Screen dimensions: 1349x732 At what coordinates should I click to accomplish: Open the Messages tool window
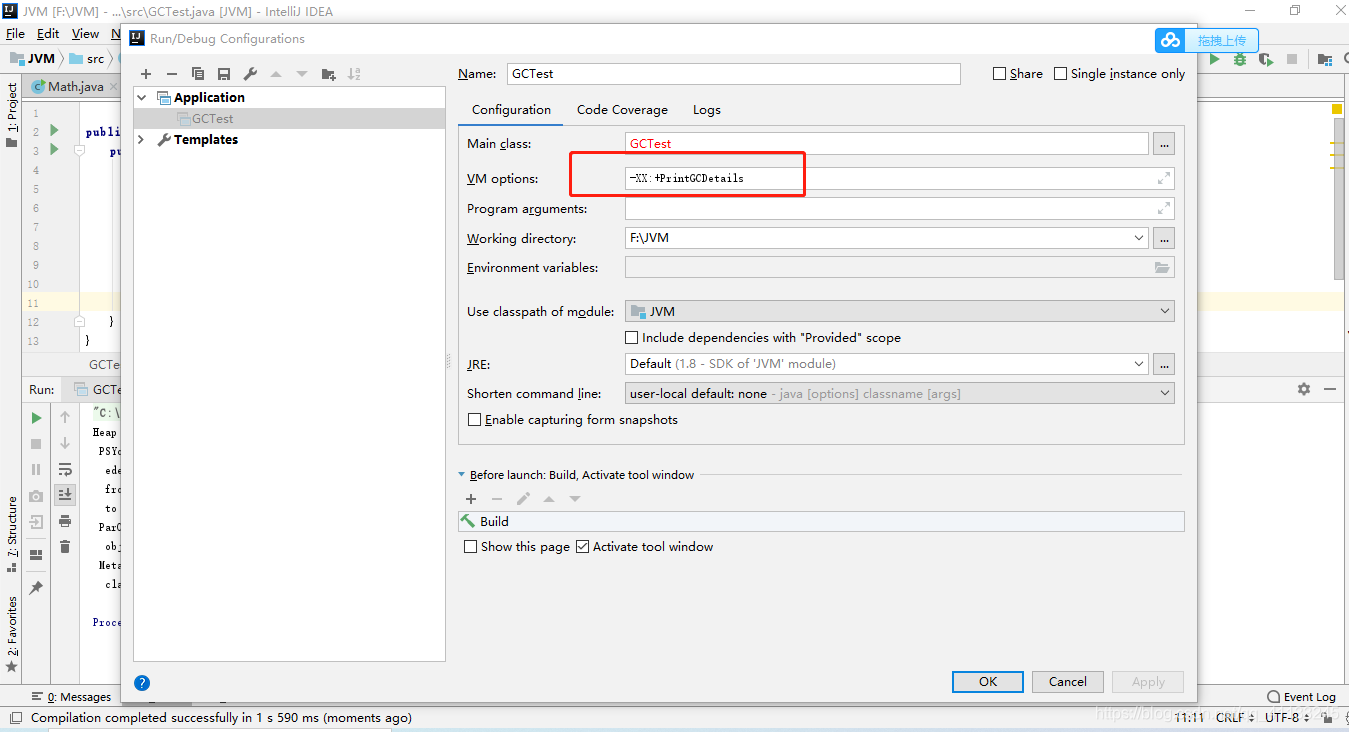(72, 697)
